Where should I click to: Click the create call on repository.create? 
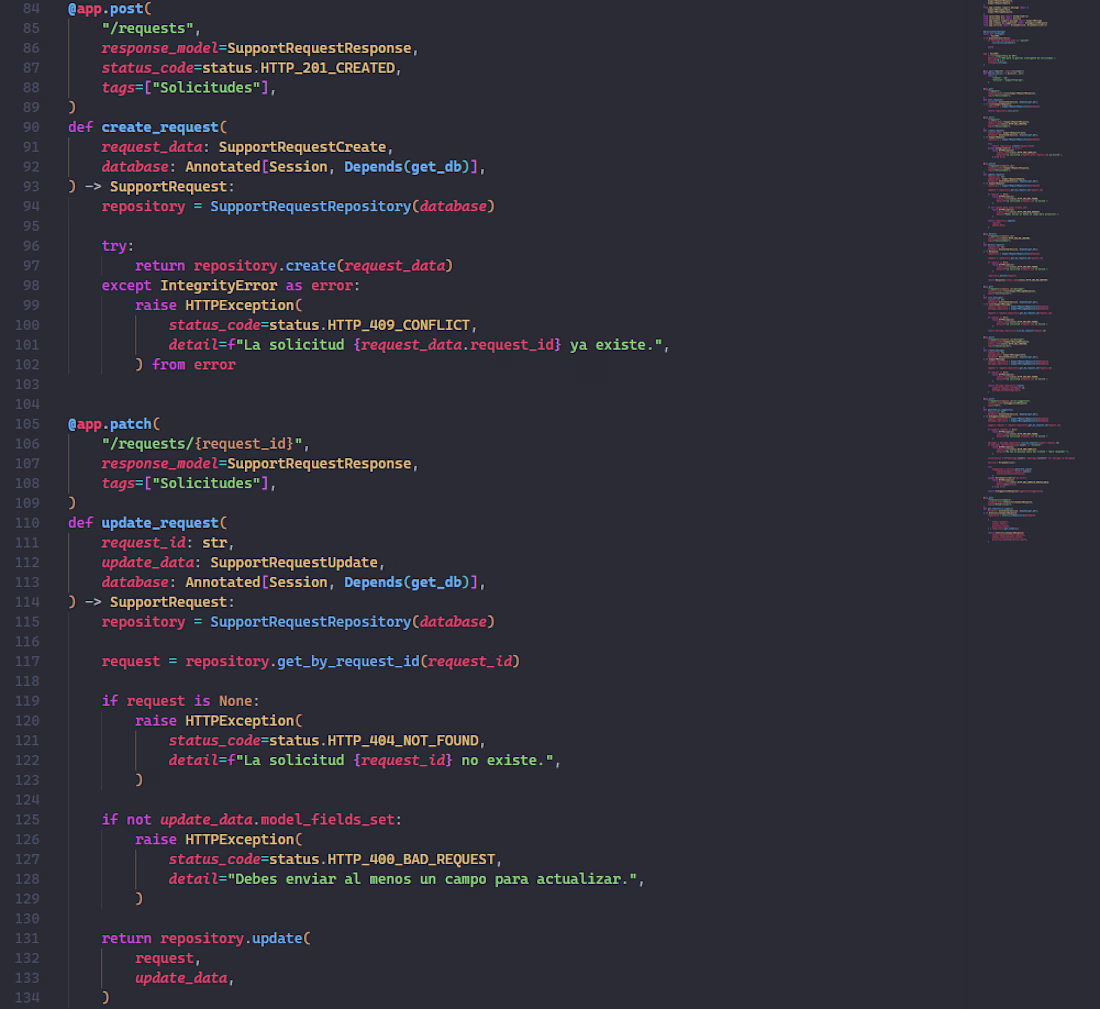click(x=311, y=265)
